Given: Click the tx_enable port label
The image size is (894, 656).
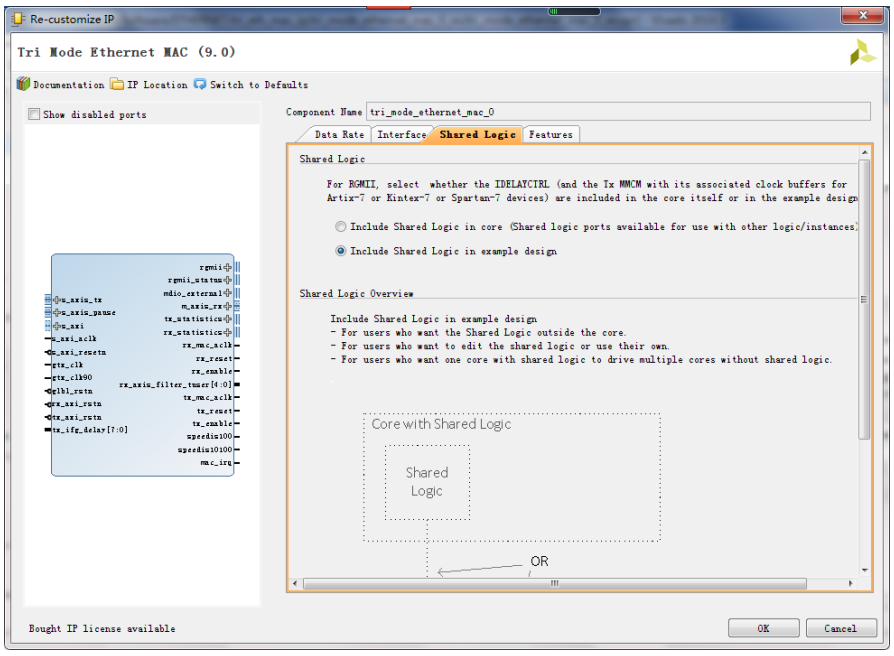Looking at the screenshot, I should pyautogui.click(x=212, y=423).
